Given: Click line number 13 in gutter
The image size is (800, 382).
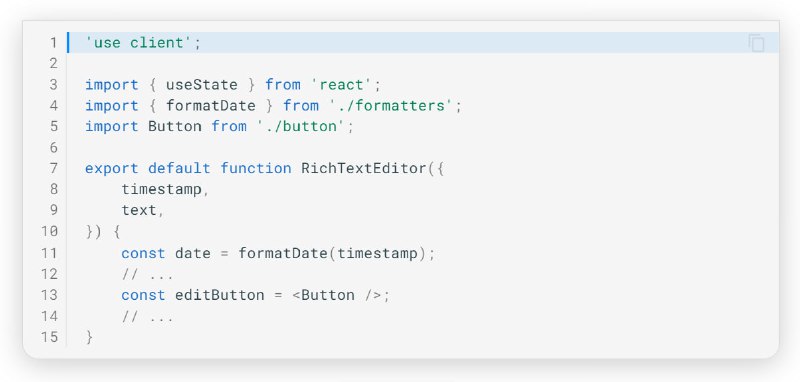Looking at the screenshot, I should 49,295.
